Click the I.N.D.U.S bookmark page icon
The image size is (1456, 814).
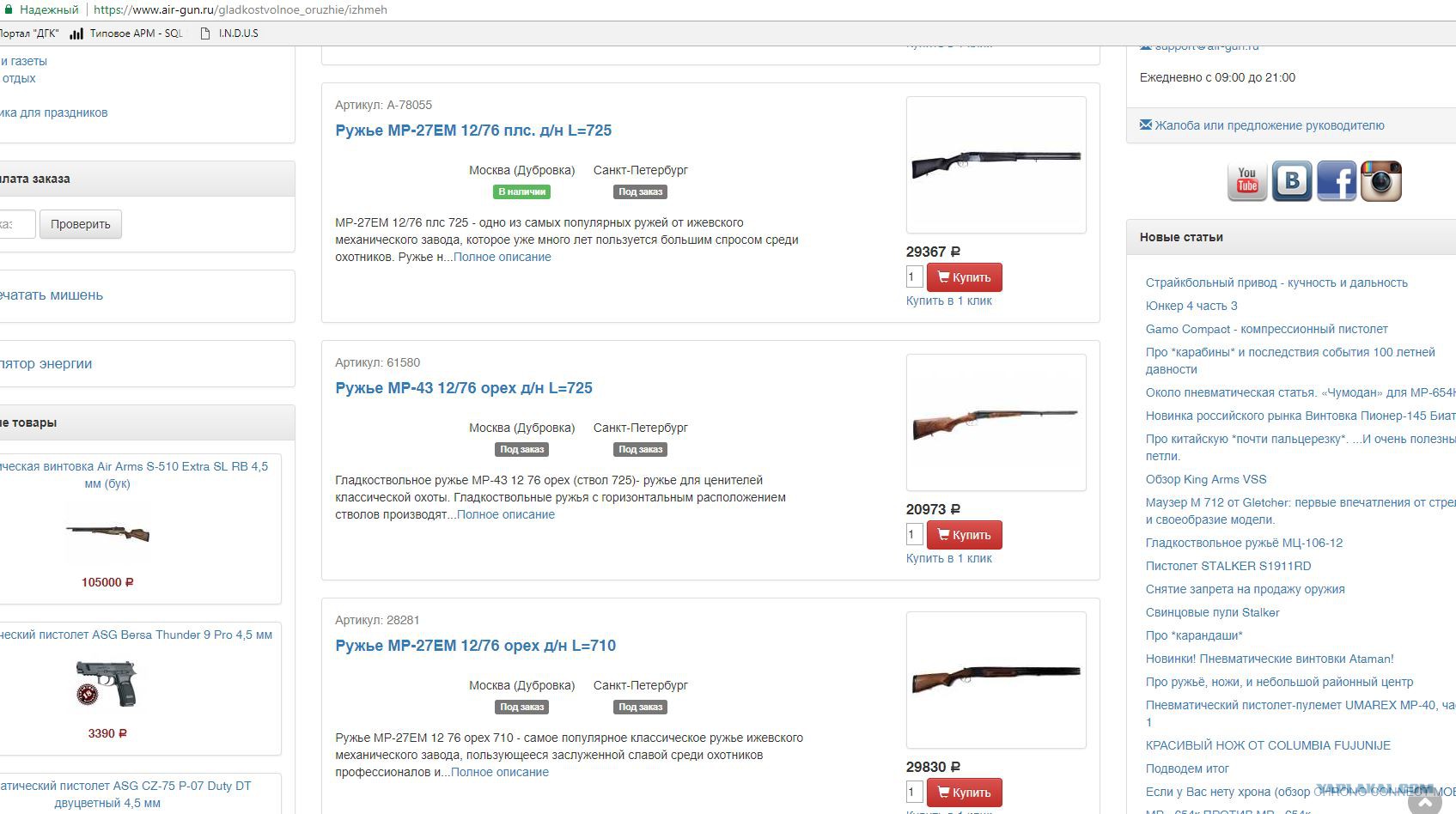[x=204, y=33]
